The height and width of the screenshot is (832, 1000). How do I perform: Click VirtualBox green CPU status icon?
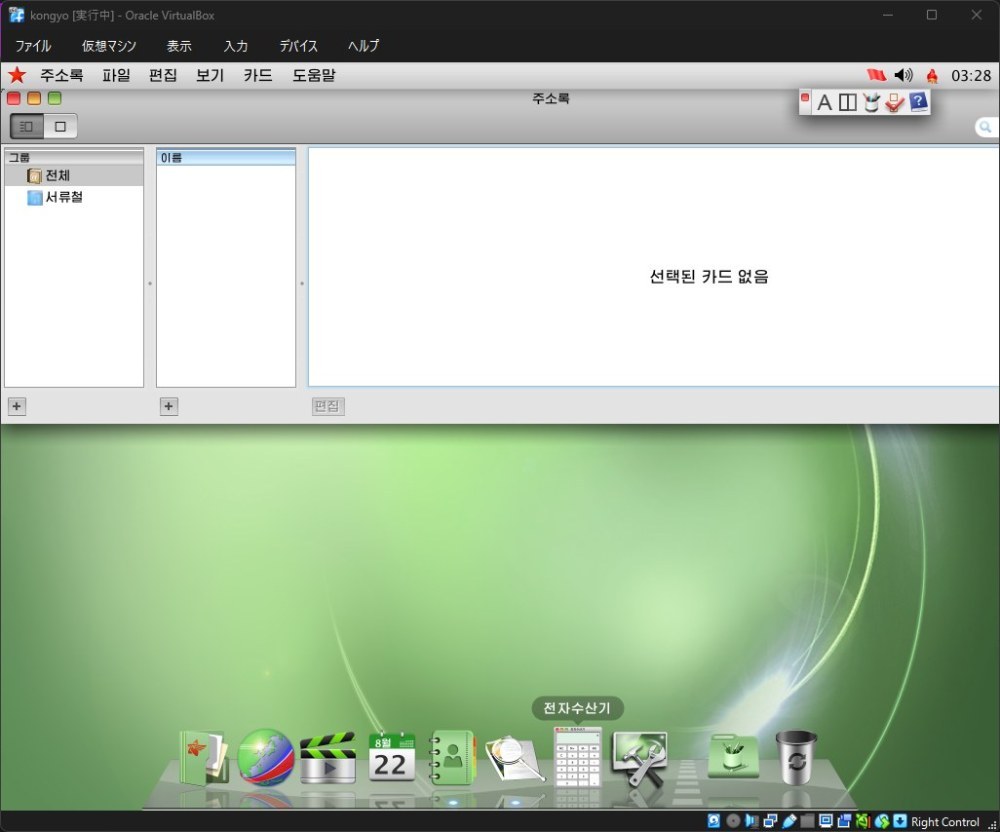863,821
